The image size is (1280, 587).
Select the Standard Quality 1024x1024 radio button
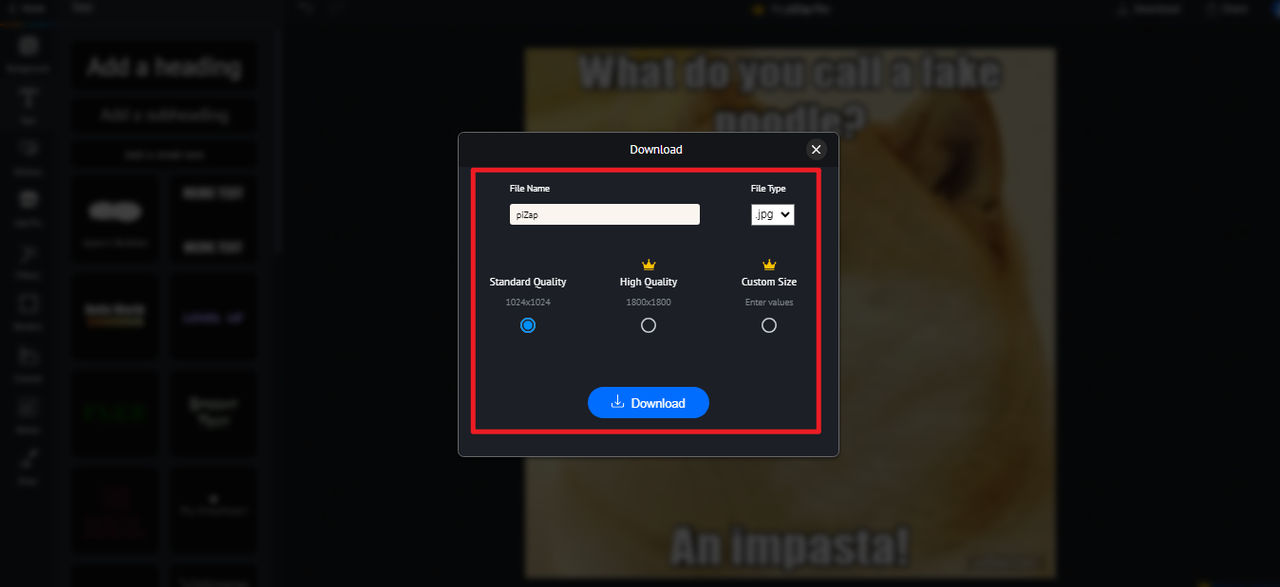pyautogui.click(x=528, y=325)
